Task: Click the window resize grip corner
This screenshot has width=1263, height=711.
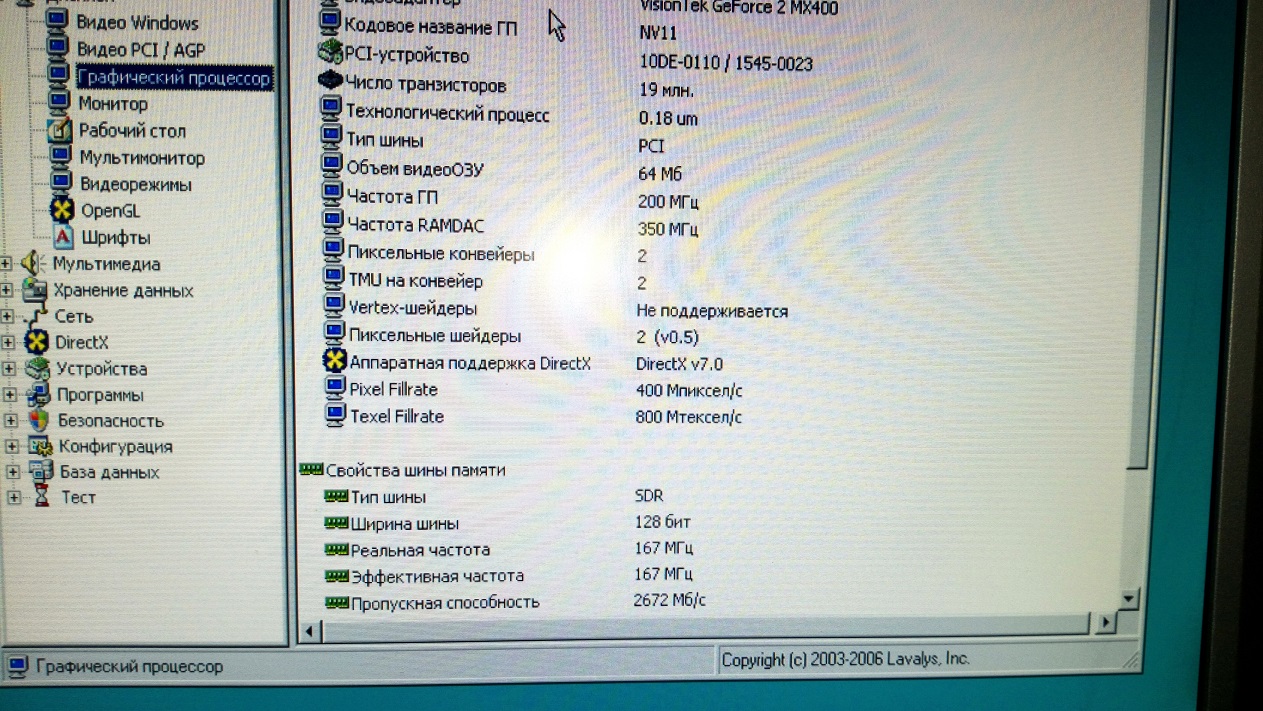Action: (1130, 659)
